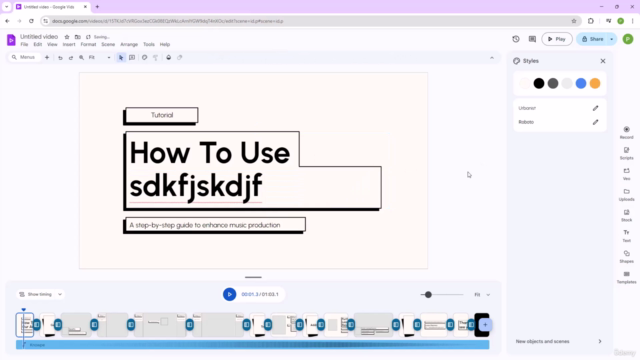Click the zoom magnifier tool
The height and width of the screenshot is (360, 640).
(81, 58)
